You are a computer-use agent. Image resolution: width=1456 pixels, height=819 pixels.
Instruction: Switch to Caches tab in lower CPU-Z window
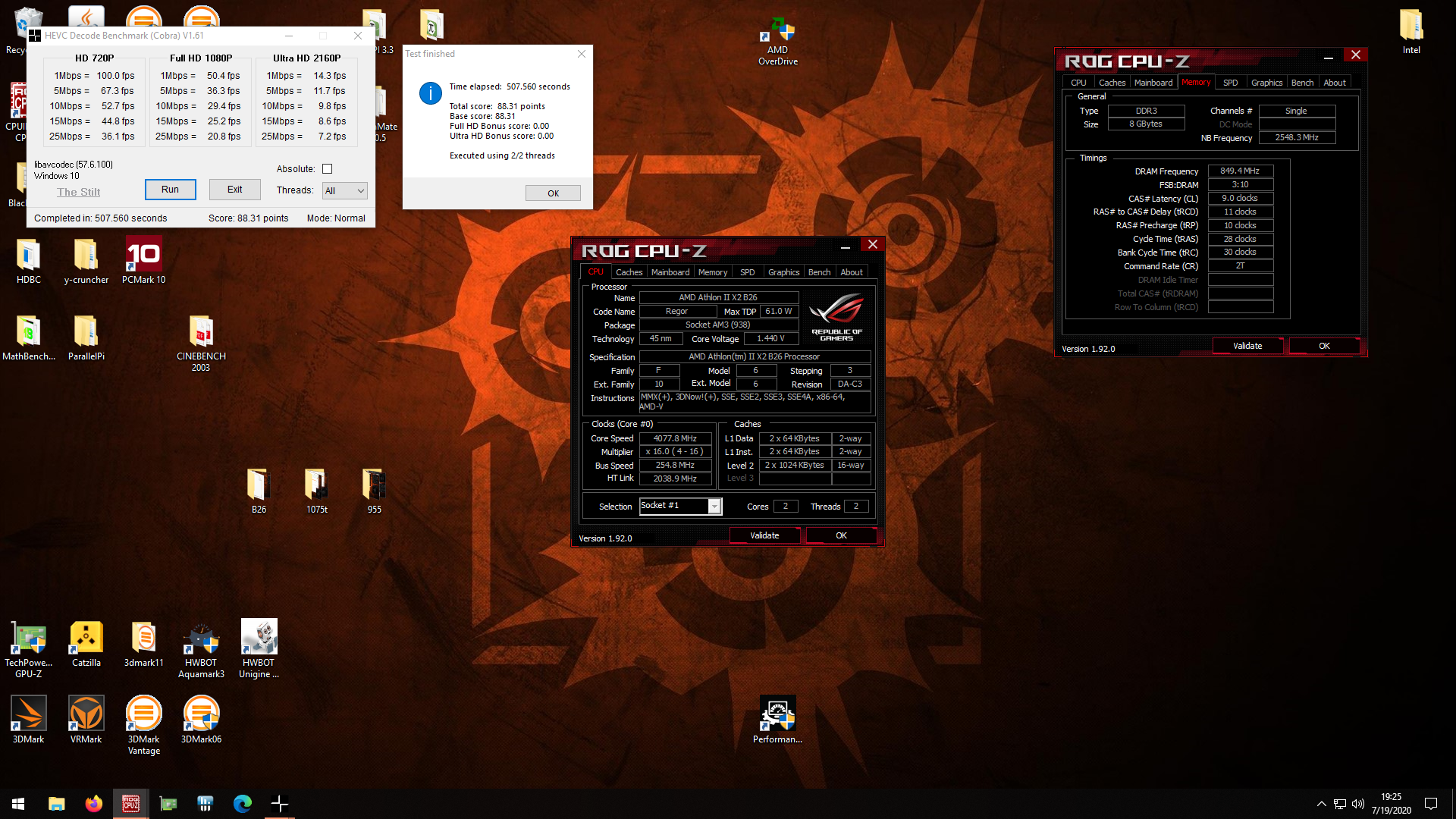pyautogui.click(x=629, y=272)
